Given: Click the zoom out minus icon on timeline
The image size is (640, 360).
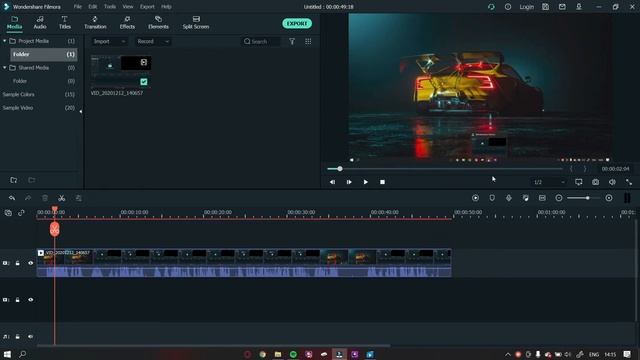Looking at the screenshot, I should 559,198.
